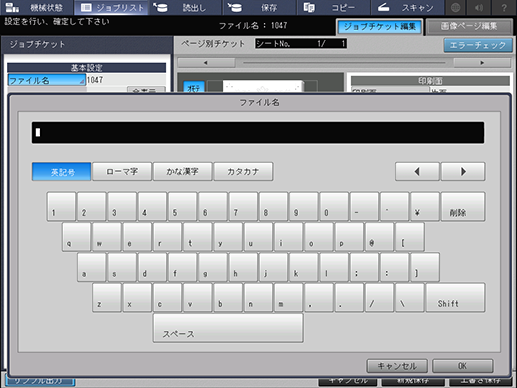Open the 機械状態 machine status tab
Viewport: 517px width, 388px height.
point(36,7)
